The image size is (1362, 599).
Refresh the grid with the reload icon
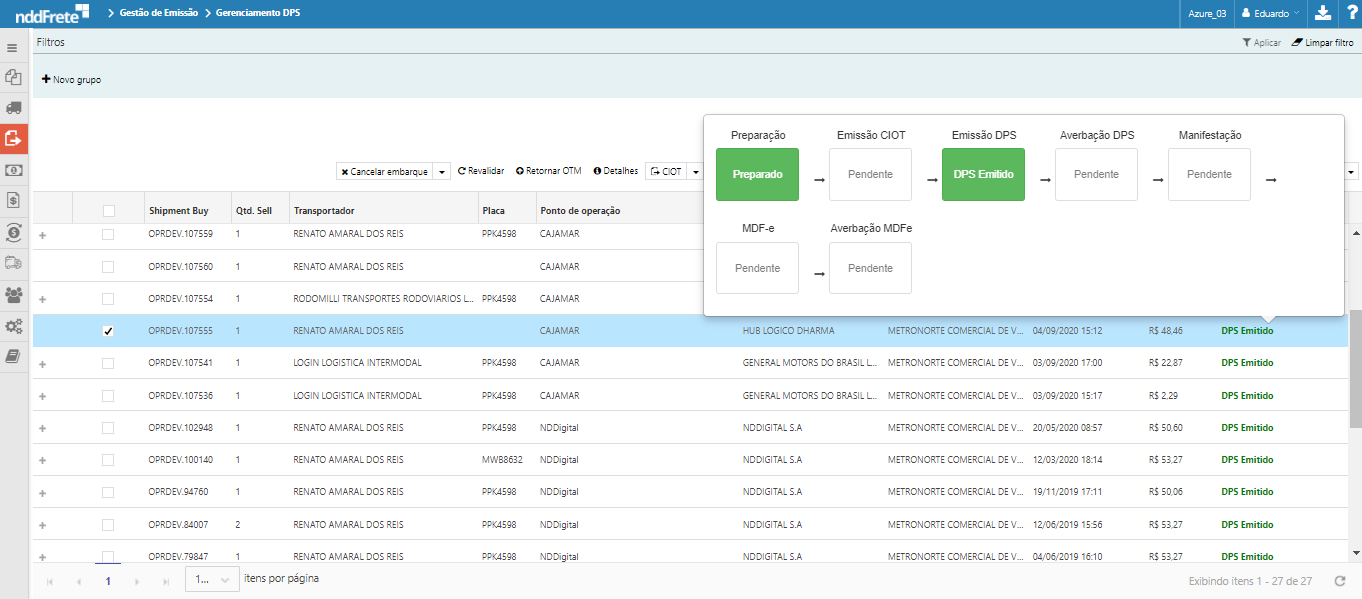click(x=1340, y=581)
